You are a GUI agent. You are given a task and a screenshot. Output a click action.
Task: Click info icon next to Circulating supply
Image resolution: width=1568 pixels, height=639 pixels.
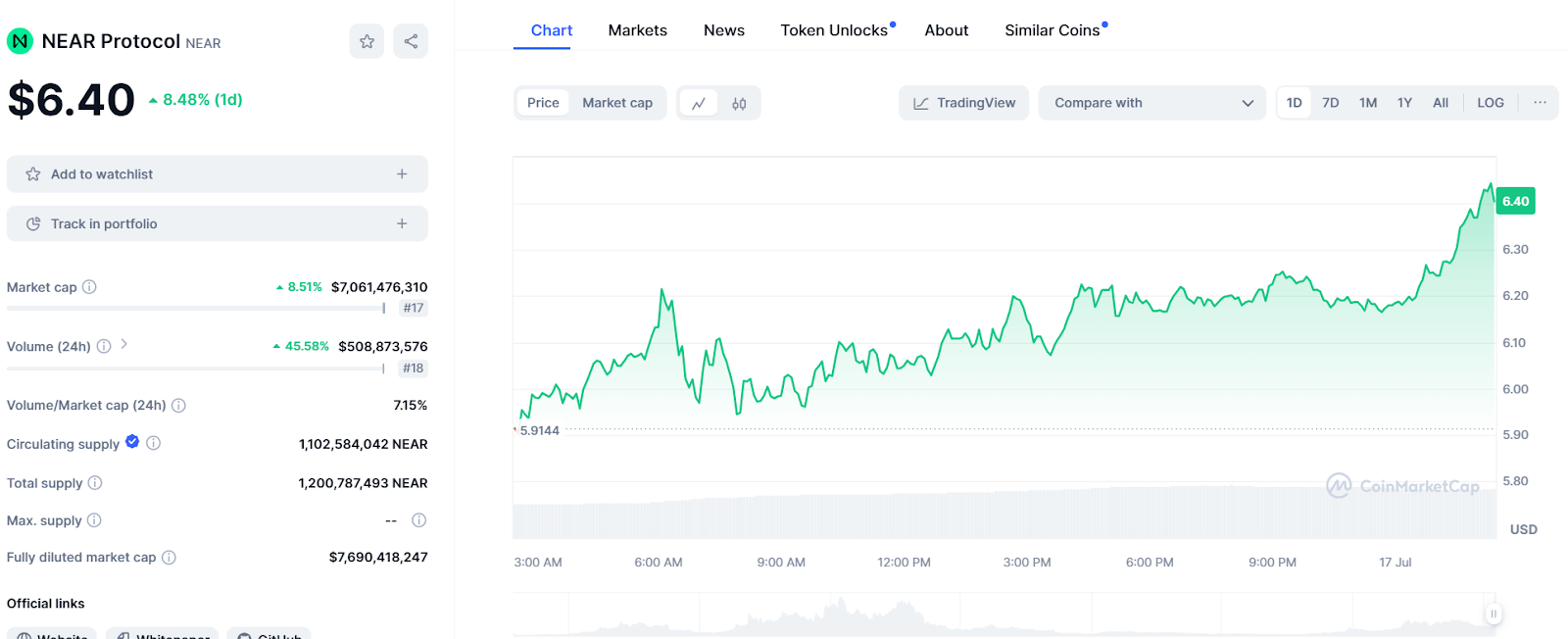coord(154,443)
